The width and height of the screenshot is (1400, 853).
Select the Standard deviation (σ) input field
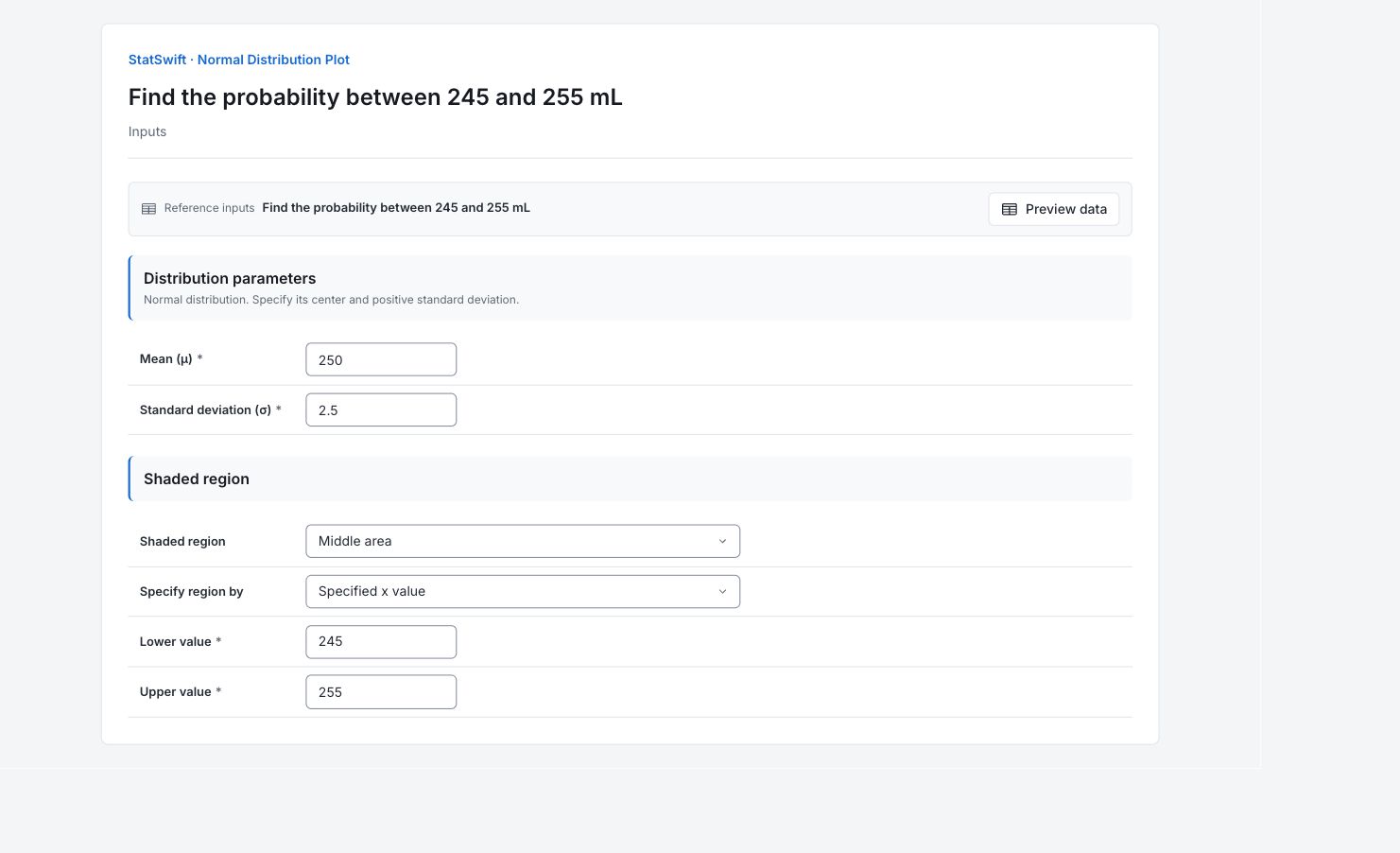tap(381, 409)
